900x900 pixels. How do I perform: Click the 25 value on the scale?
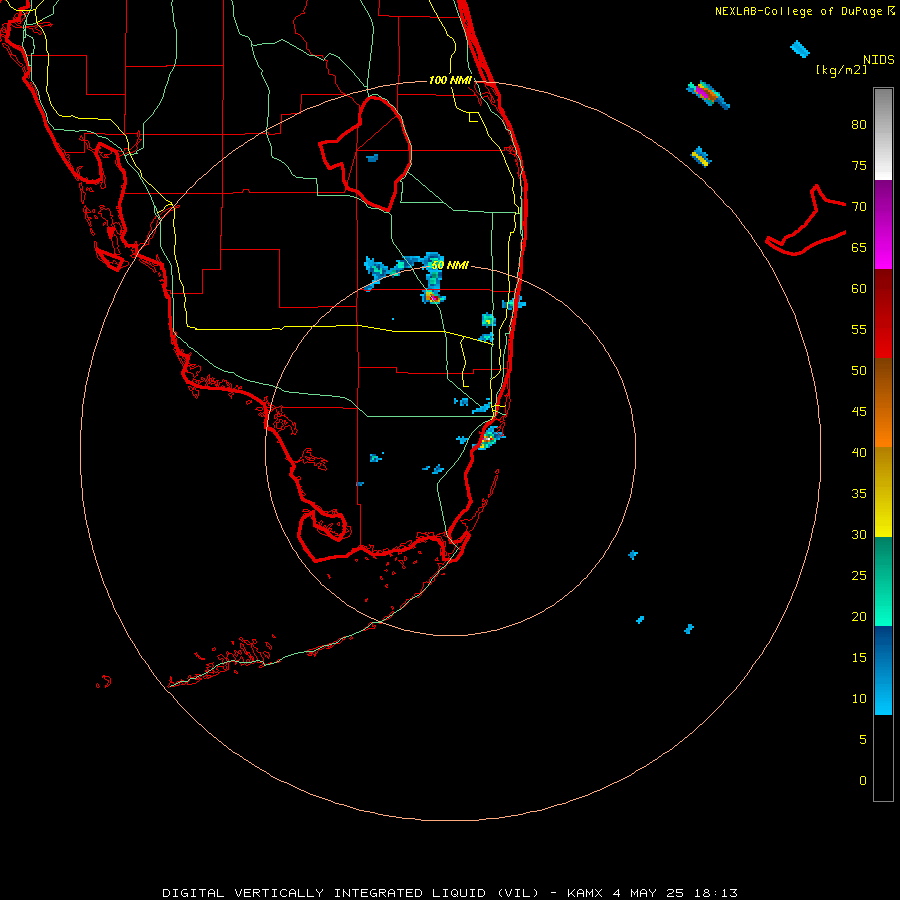859,575
